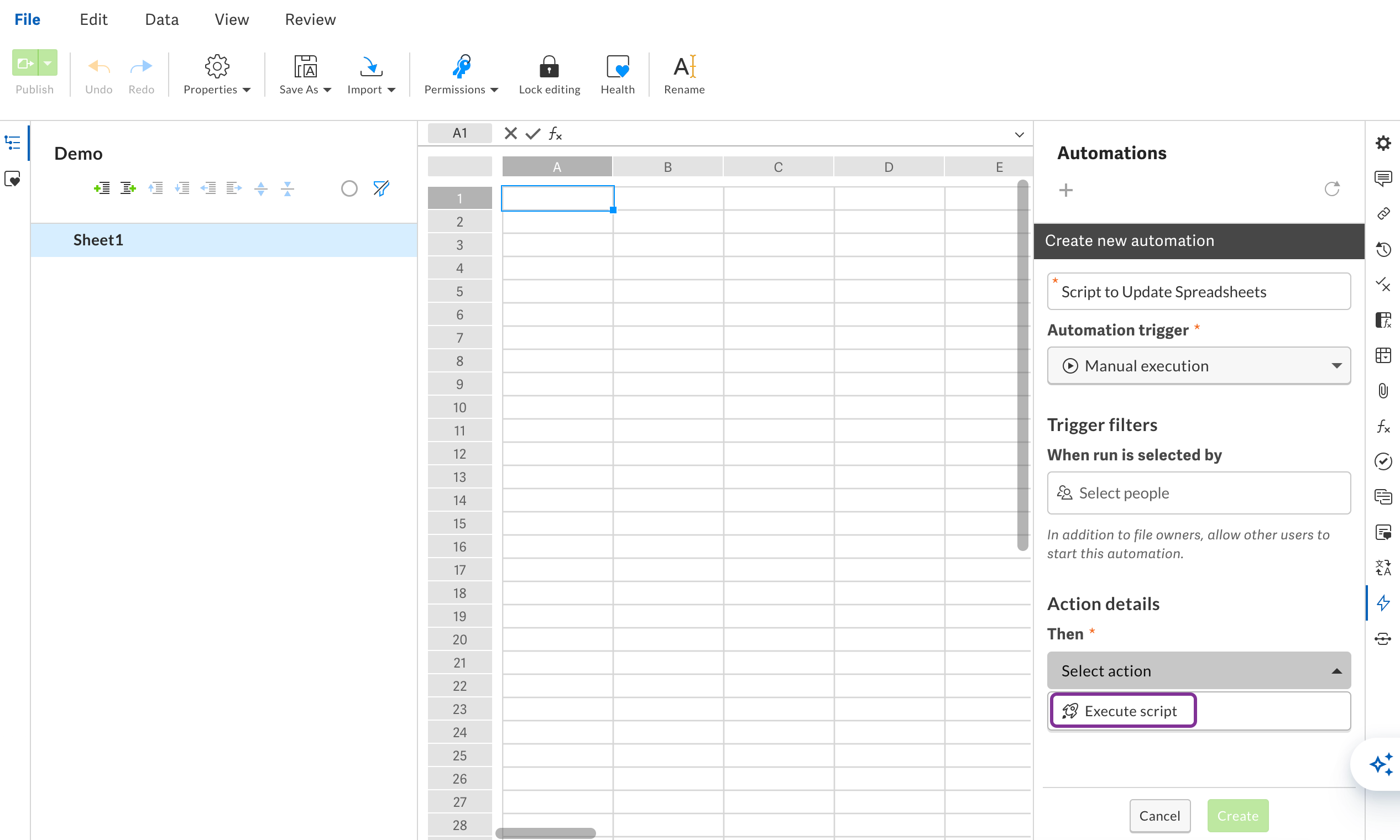The width and height of the screenshot is (1400, 840).
Task: Click the Create button
Action: (1237, 816)
